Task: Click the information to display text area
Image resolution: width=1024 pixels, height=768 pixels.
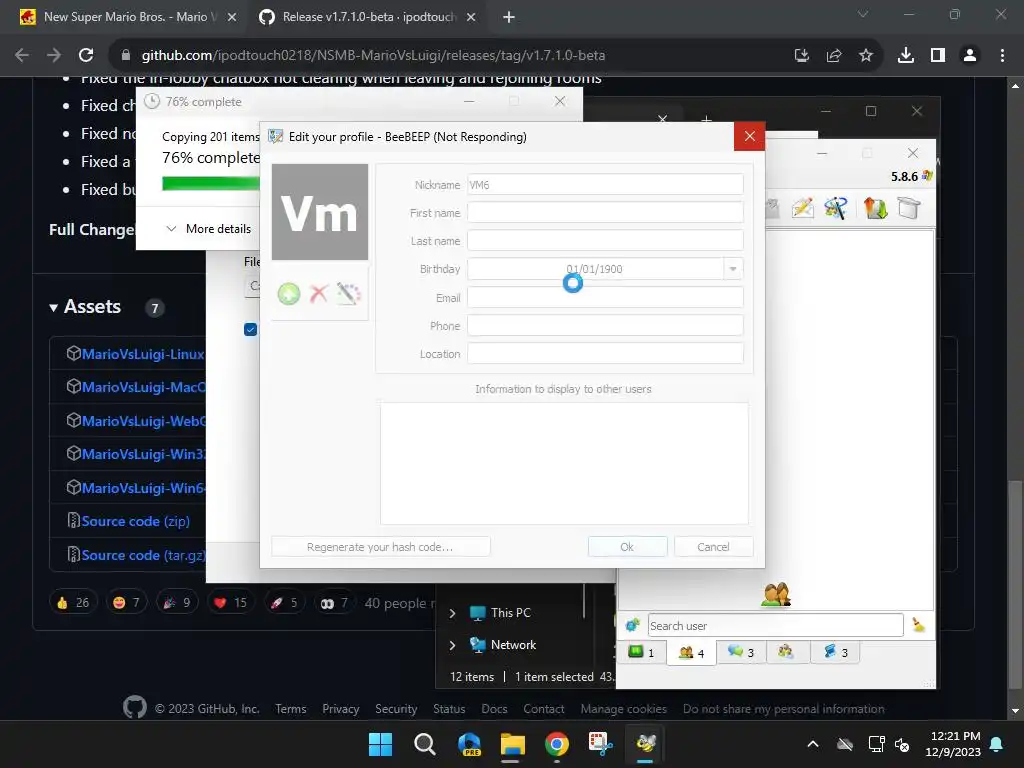Action: point(564,463)
